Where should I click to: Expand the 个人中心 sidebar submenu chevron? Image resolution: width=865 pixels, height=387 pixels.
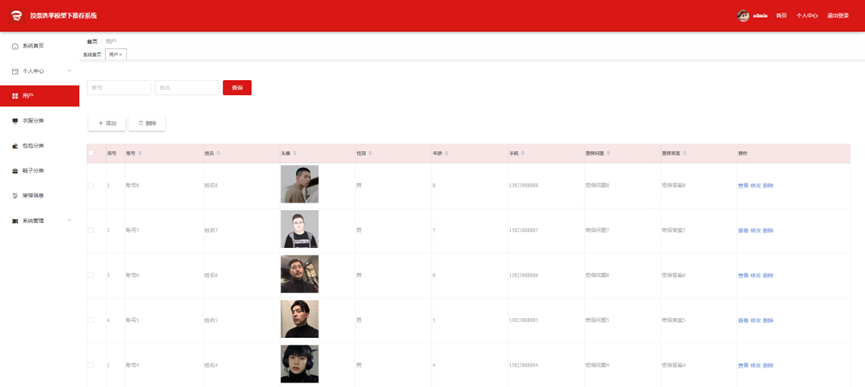pyautogui.click(x=70, y=71)
